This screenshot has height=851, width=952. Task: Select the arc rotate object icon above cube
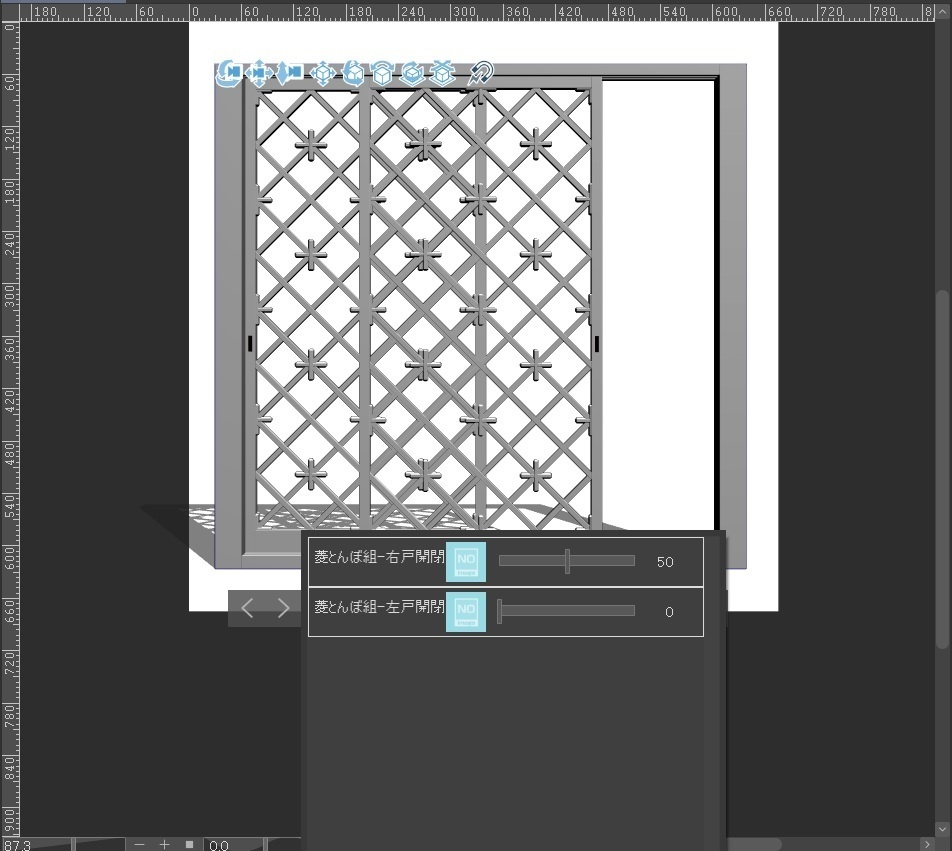382,73
